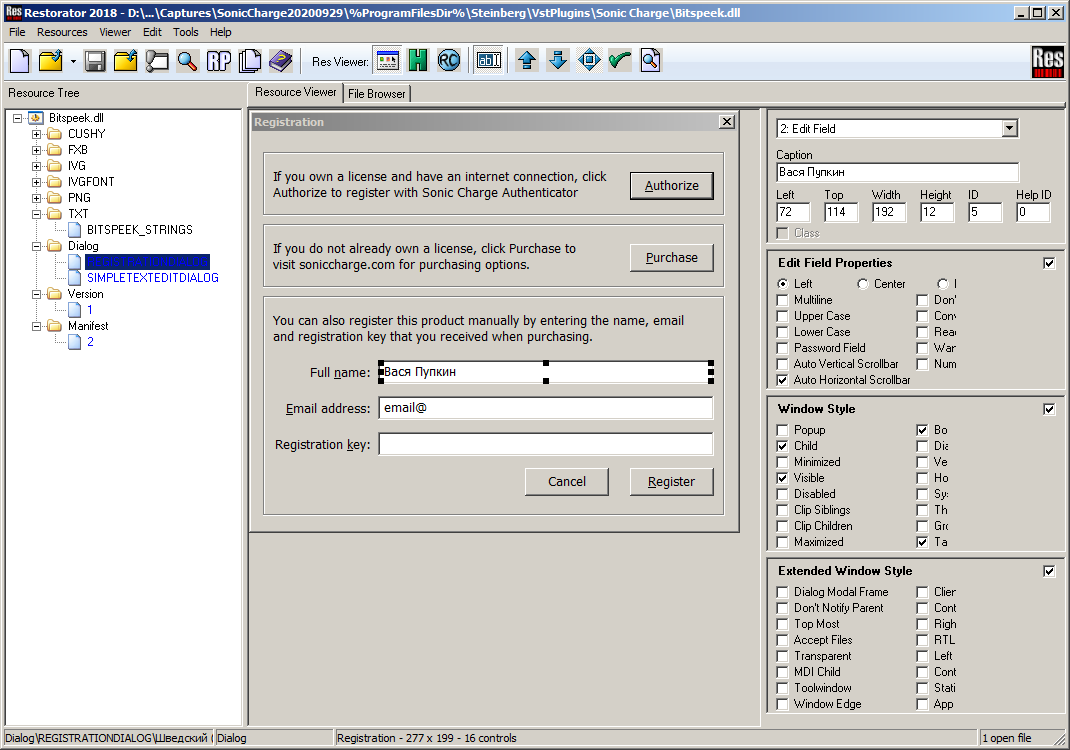This screenshot has width=1070, height=750.
Task: Click the Bitspeek.dll file icon in the tree
Action: (36, 118)
